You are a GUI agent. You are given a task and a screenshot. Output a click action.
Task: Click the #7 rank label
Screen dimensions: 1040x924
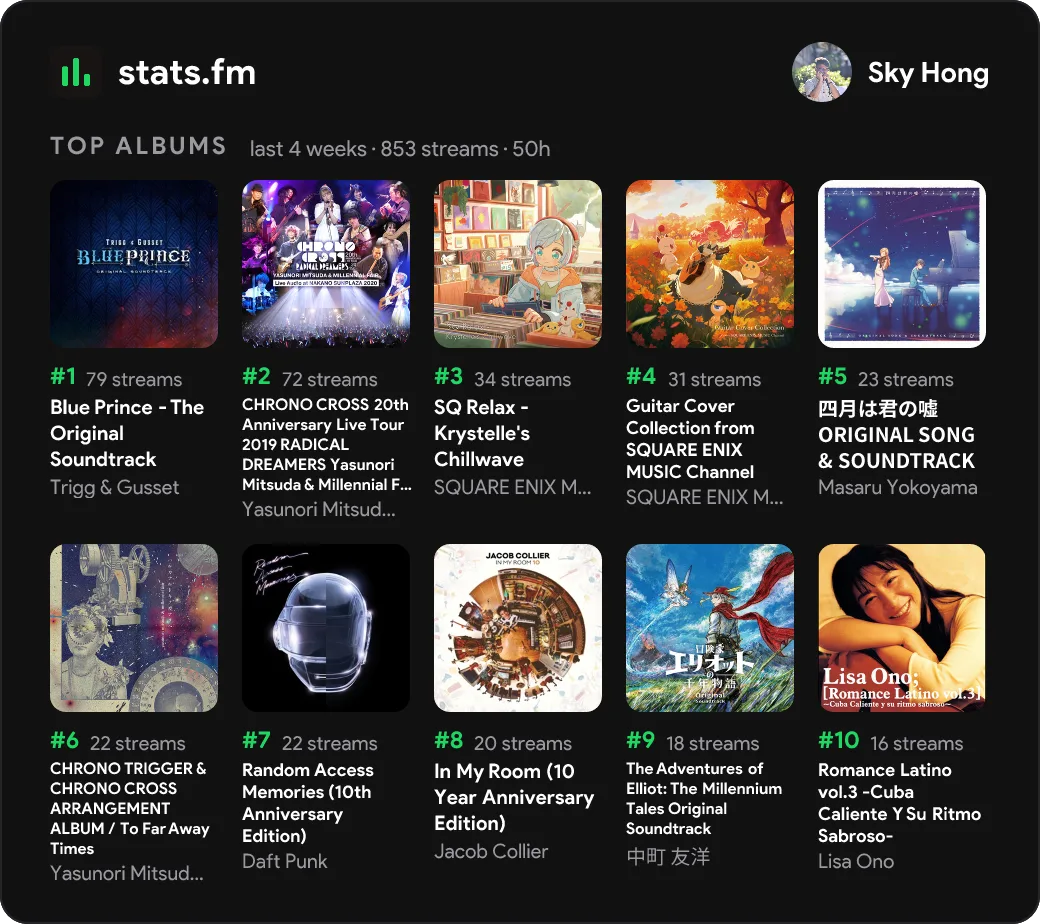257,740
